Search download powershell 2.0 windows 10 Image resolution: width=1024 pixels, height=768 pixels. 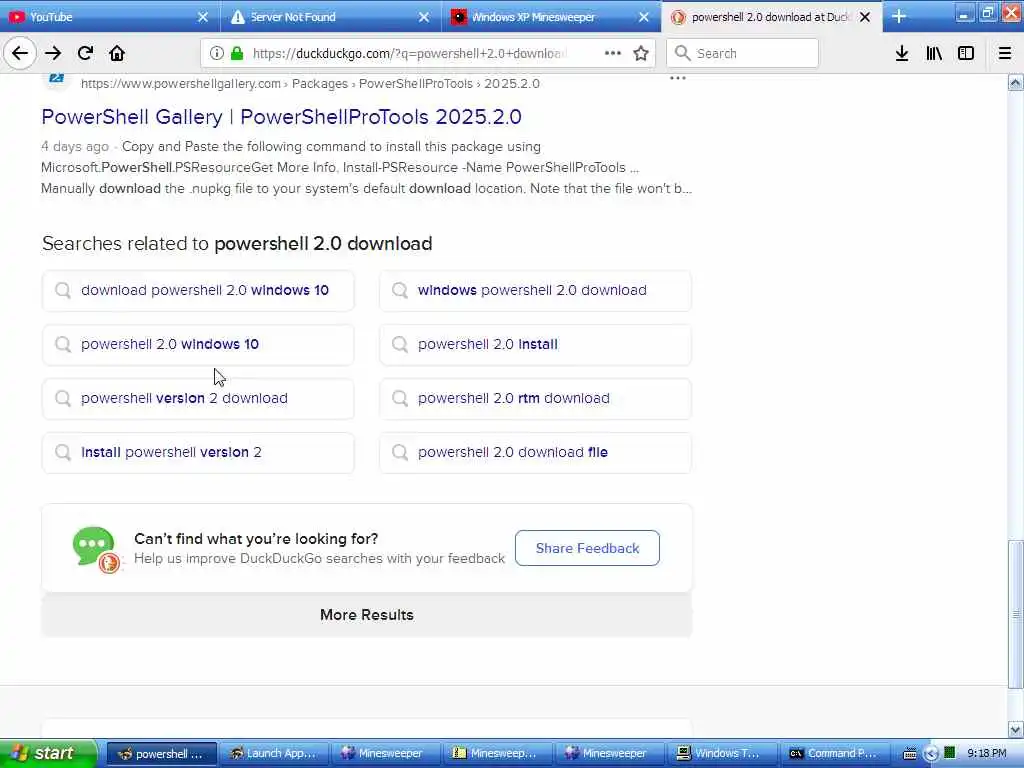198,291
